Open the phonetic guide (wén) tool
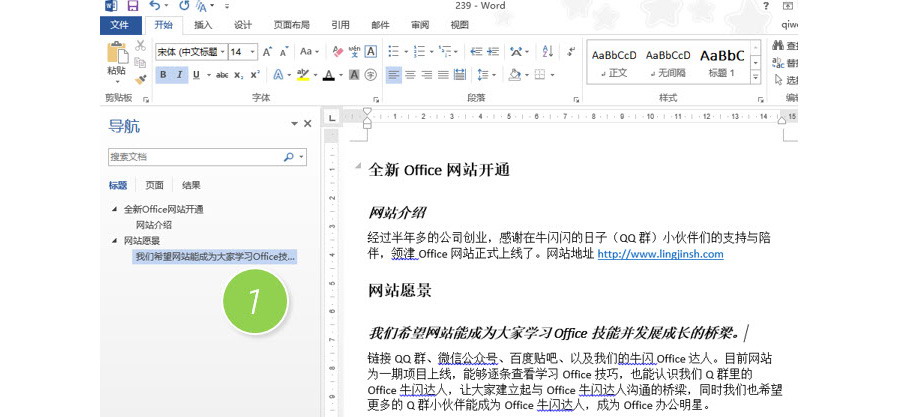900x417 pixels. 354,52
